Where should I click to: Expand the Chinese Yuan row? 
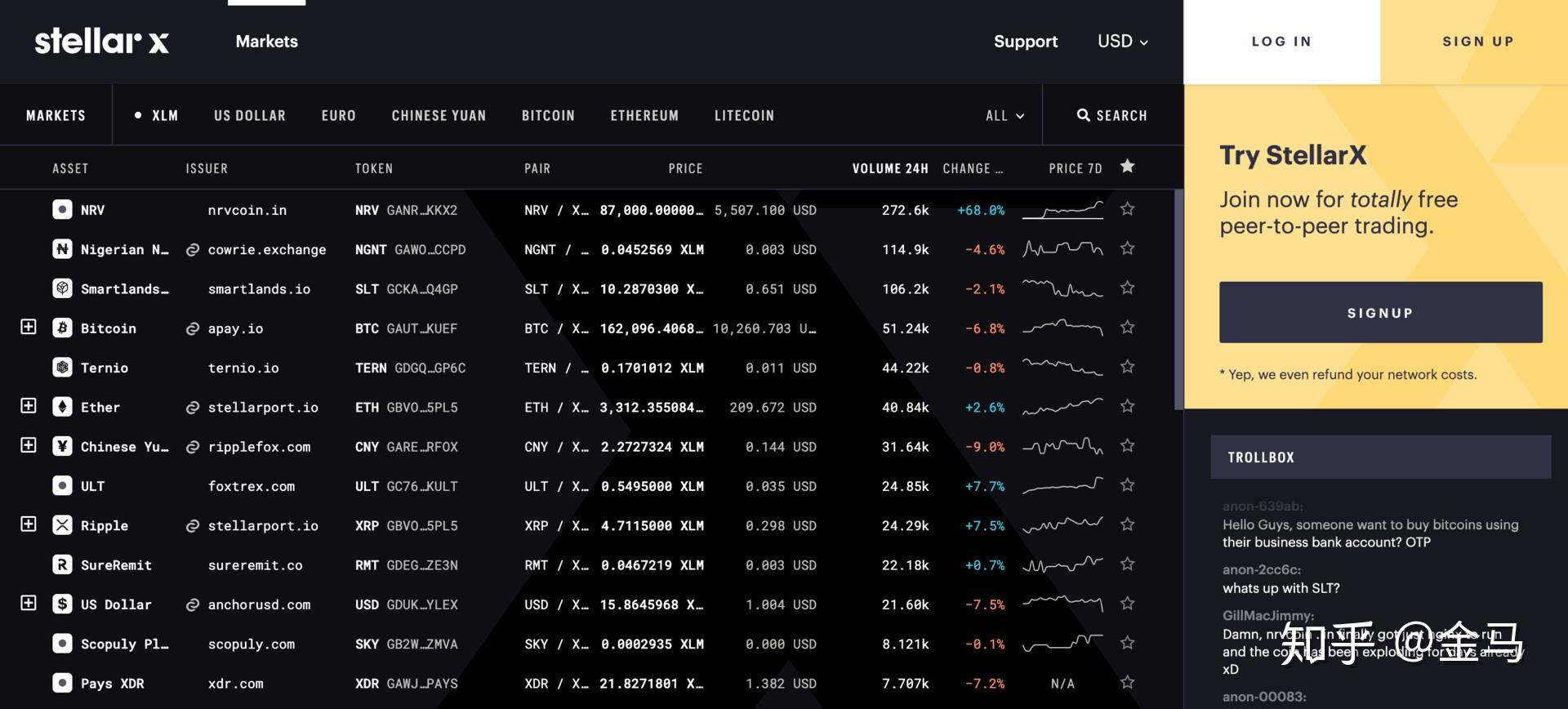click(x=29, y=446)
